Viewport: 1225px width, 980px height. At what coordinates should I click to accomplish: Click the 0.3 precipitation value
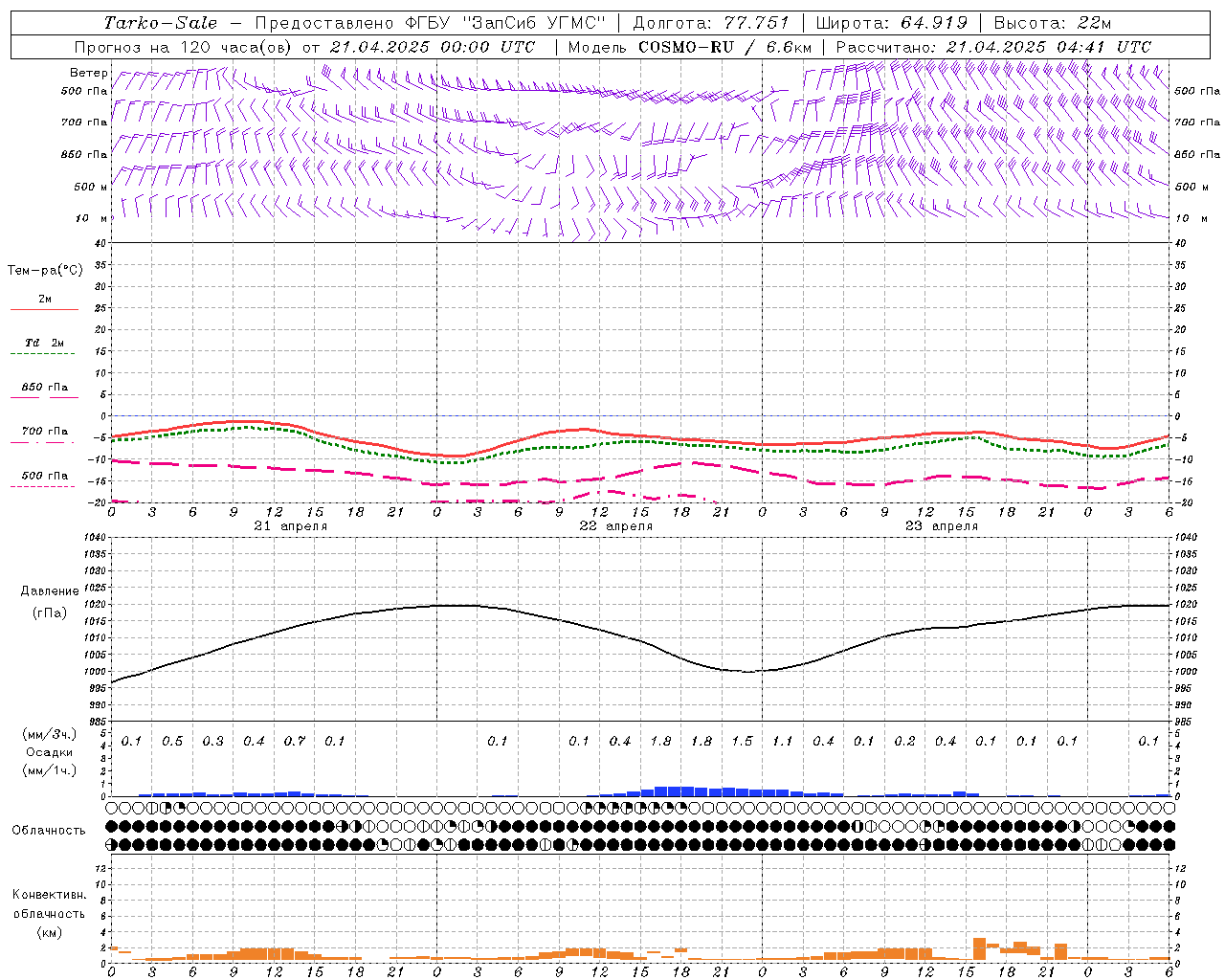tap(212, 742)
